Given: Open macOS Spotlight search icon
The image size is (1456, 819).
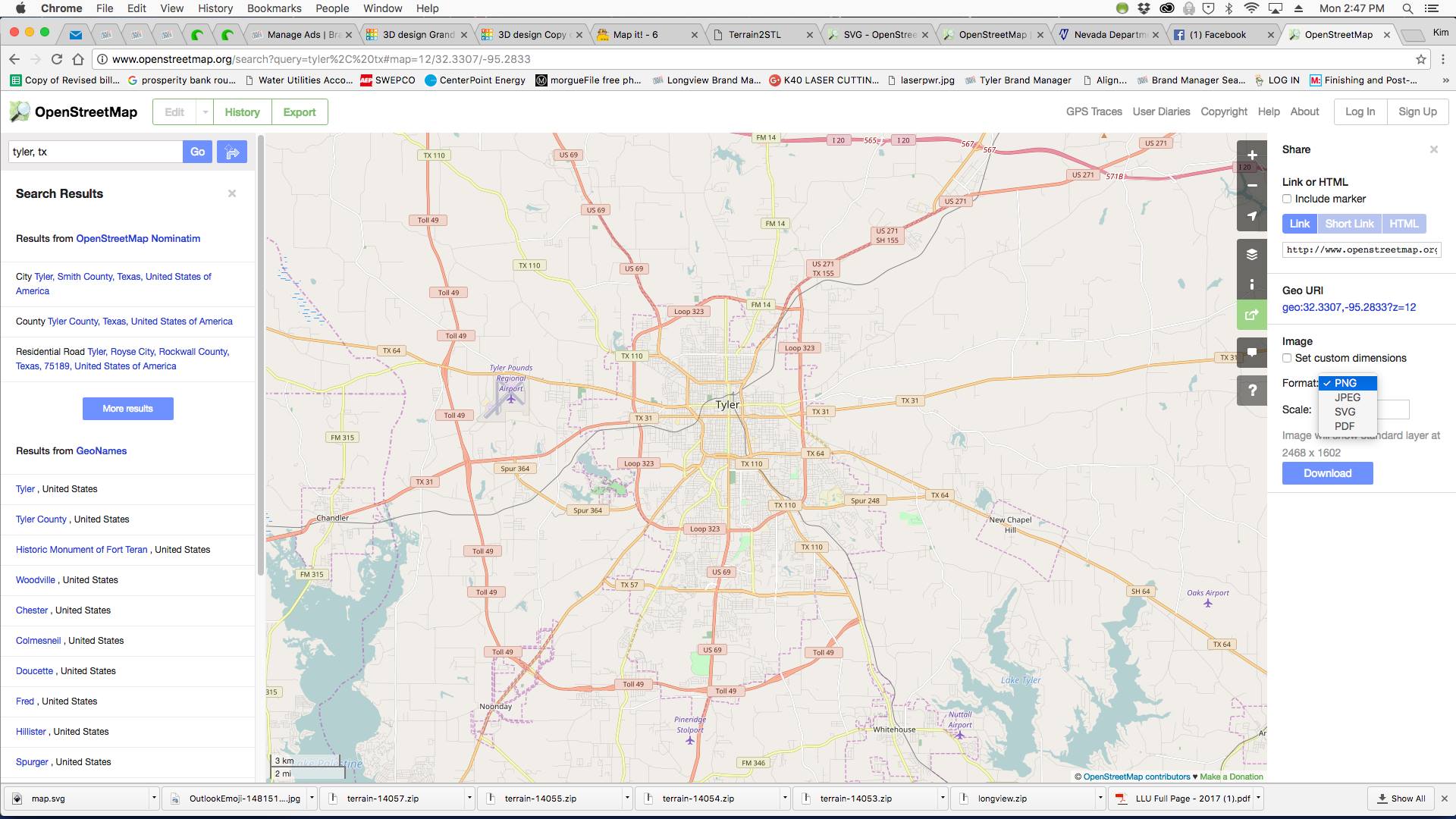Looking at the screenshot, I should click(1407, 8).
